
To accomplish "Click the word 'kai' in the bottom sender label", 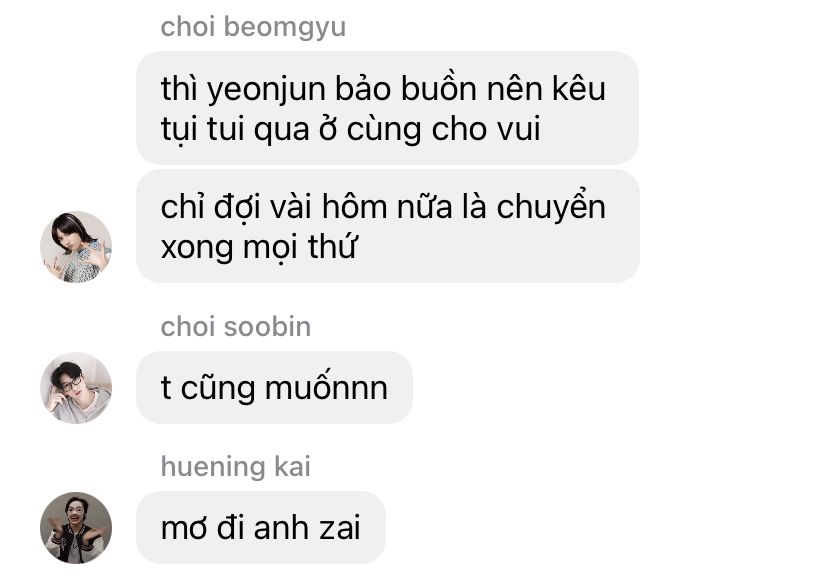I will pos(292,467).
